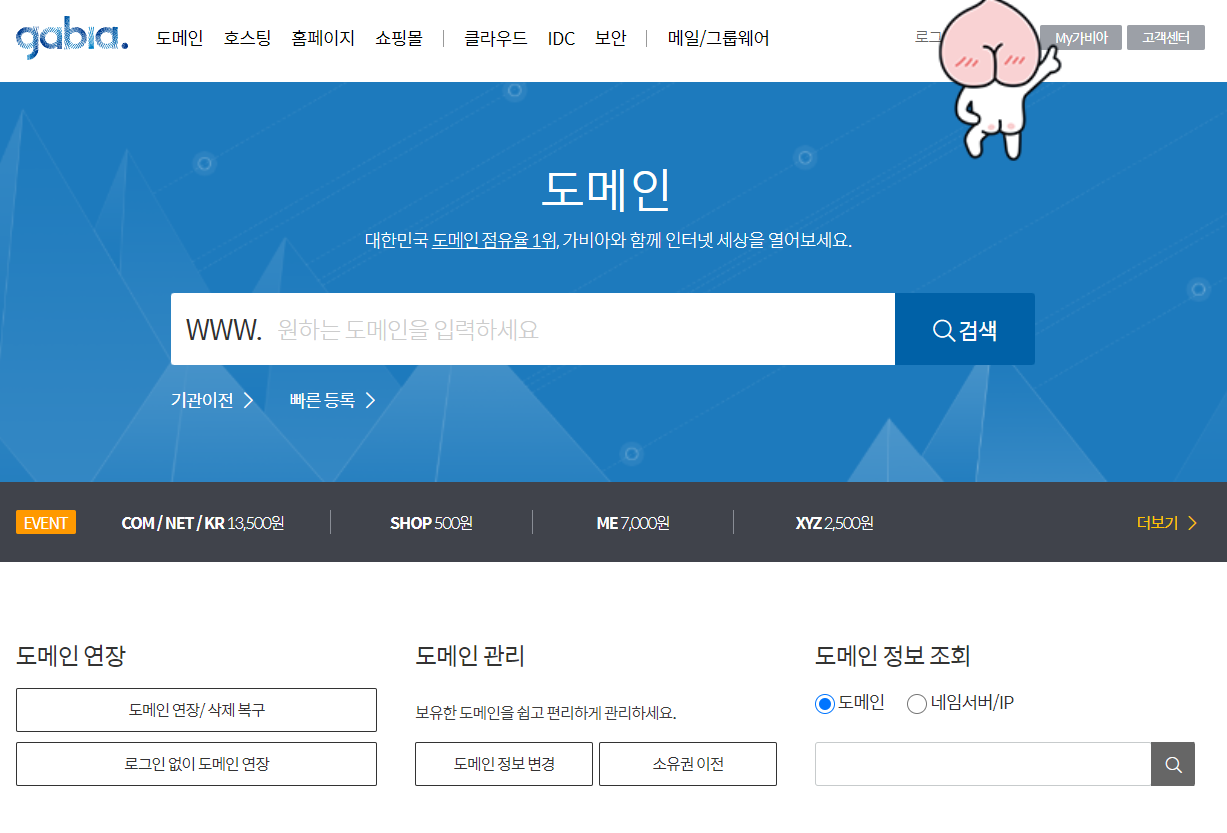Image resolution: width=1227 pixels, height=833 pixels.
Task: Open the IDC menu
Action: 562,39
